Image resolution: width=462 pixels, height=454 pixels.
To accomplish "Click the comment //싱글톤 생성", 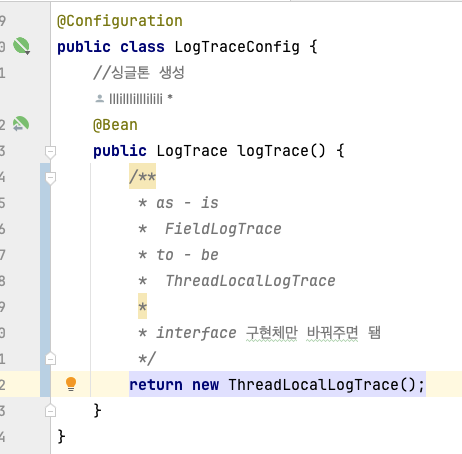I will pos(138,72).
